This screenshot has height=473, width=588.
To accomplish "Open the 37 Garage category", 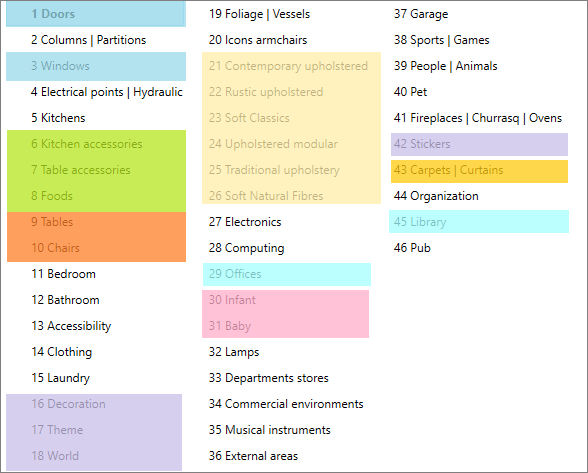I will point(421,14).
